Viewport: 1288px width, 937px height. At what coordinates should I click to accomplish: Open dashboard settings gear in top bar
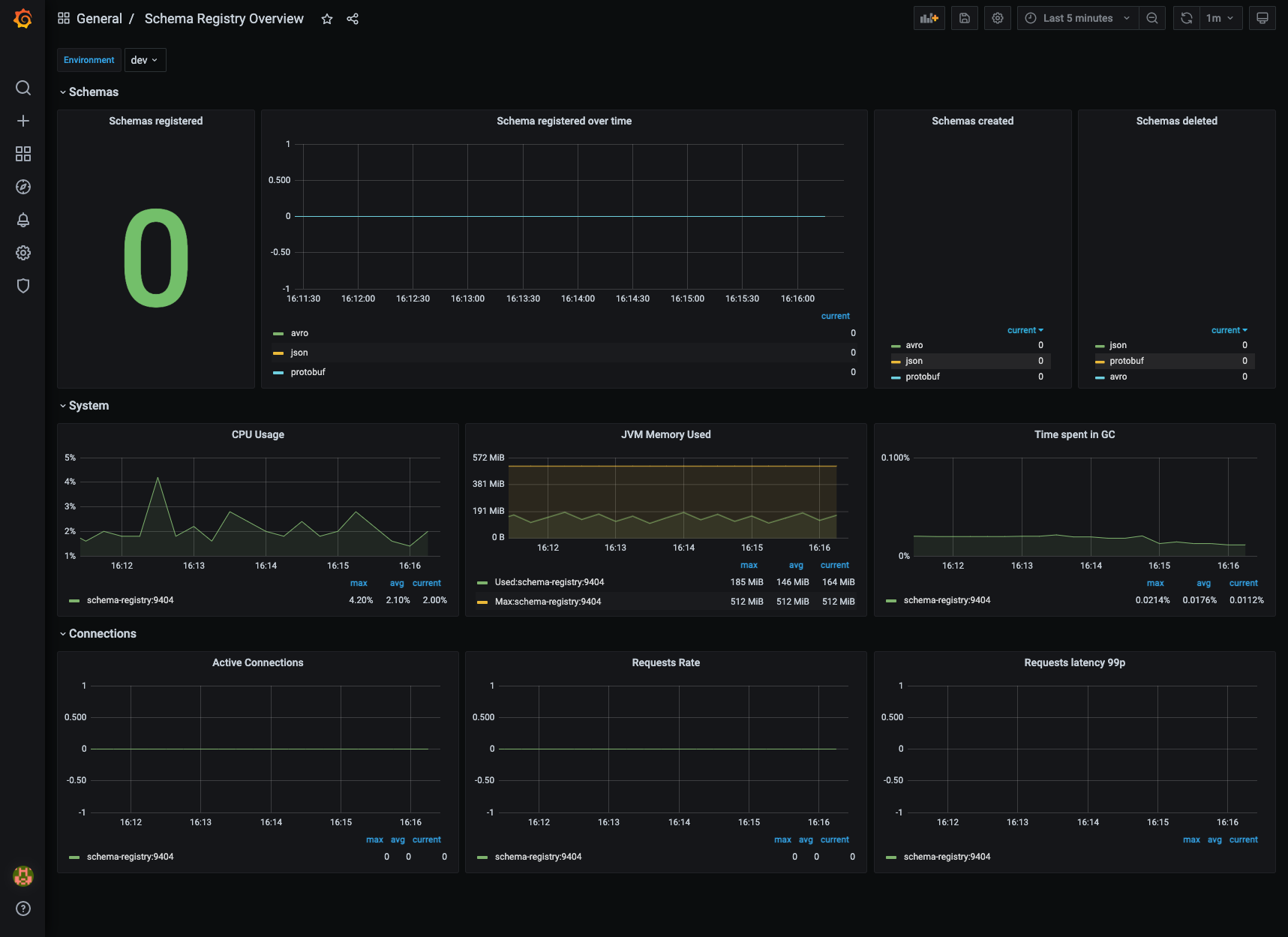coord(998,18)
